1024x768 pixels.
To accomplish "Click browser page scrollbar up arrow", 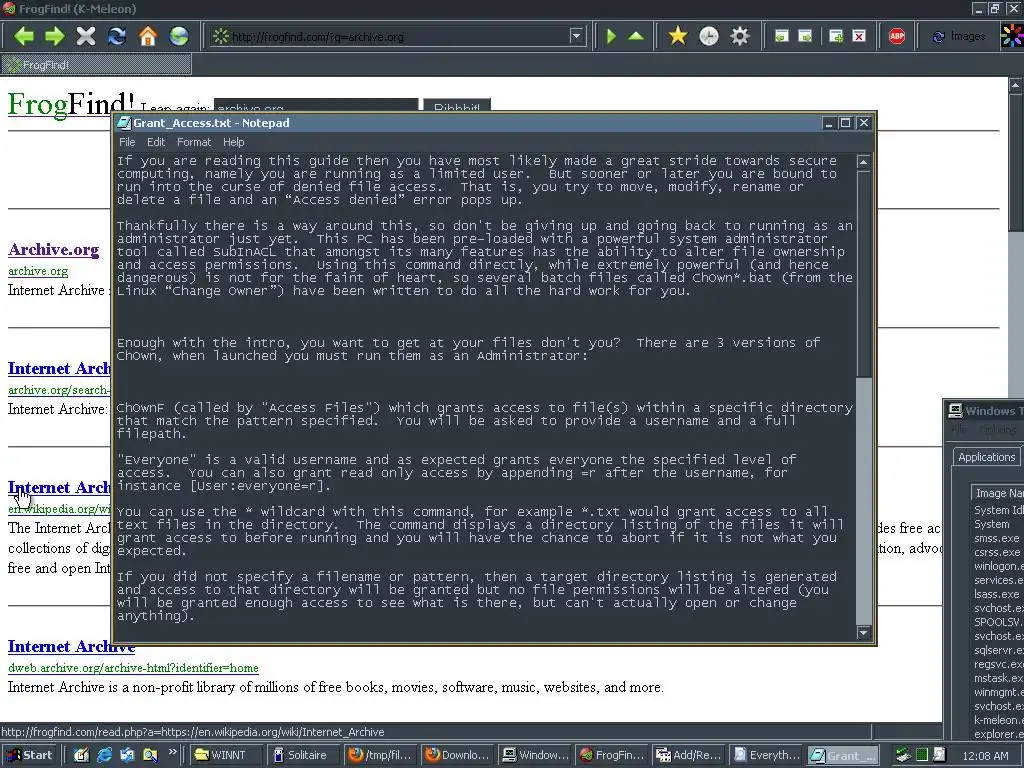I will tap(1016, 85).
